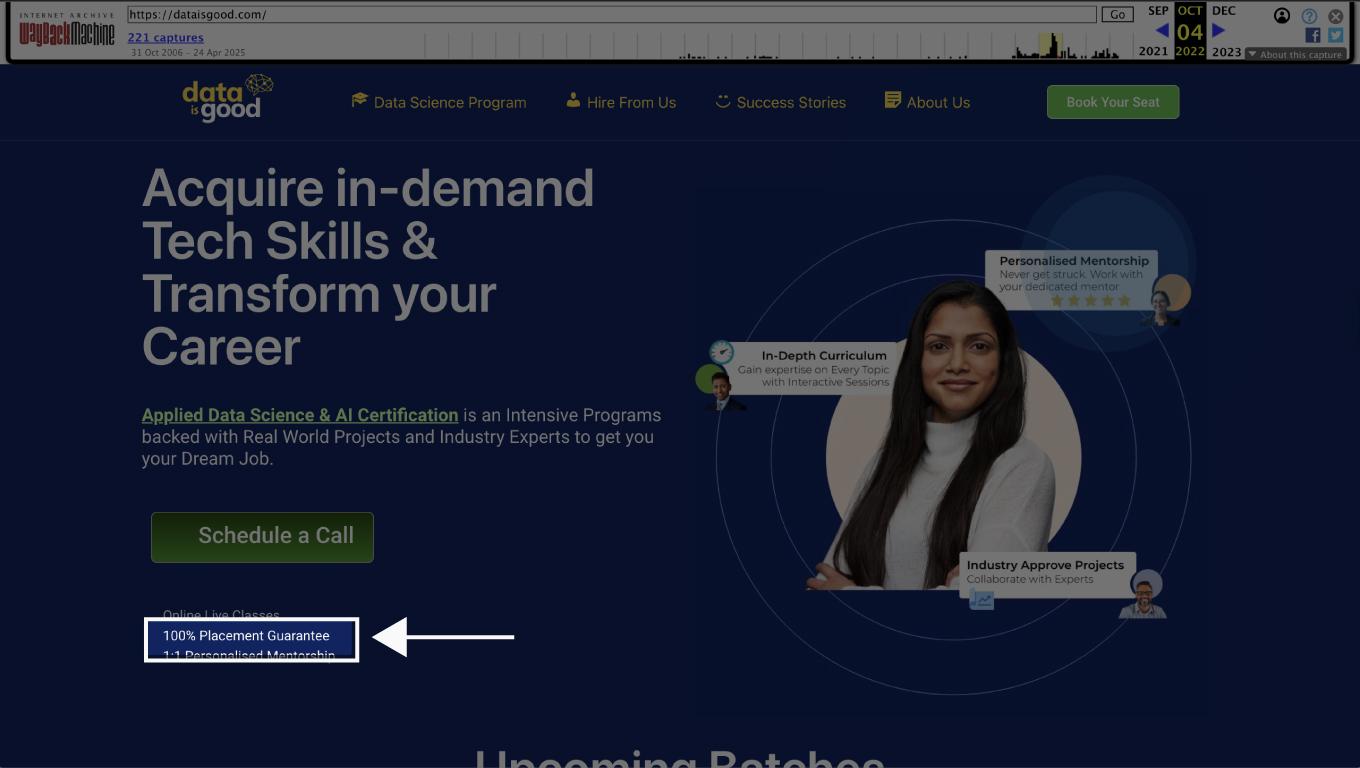
Task: Click the Wayback URL input field
Action: point(611,15)
